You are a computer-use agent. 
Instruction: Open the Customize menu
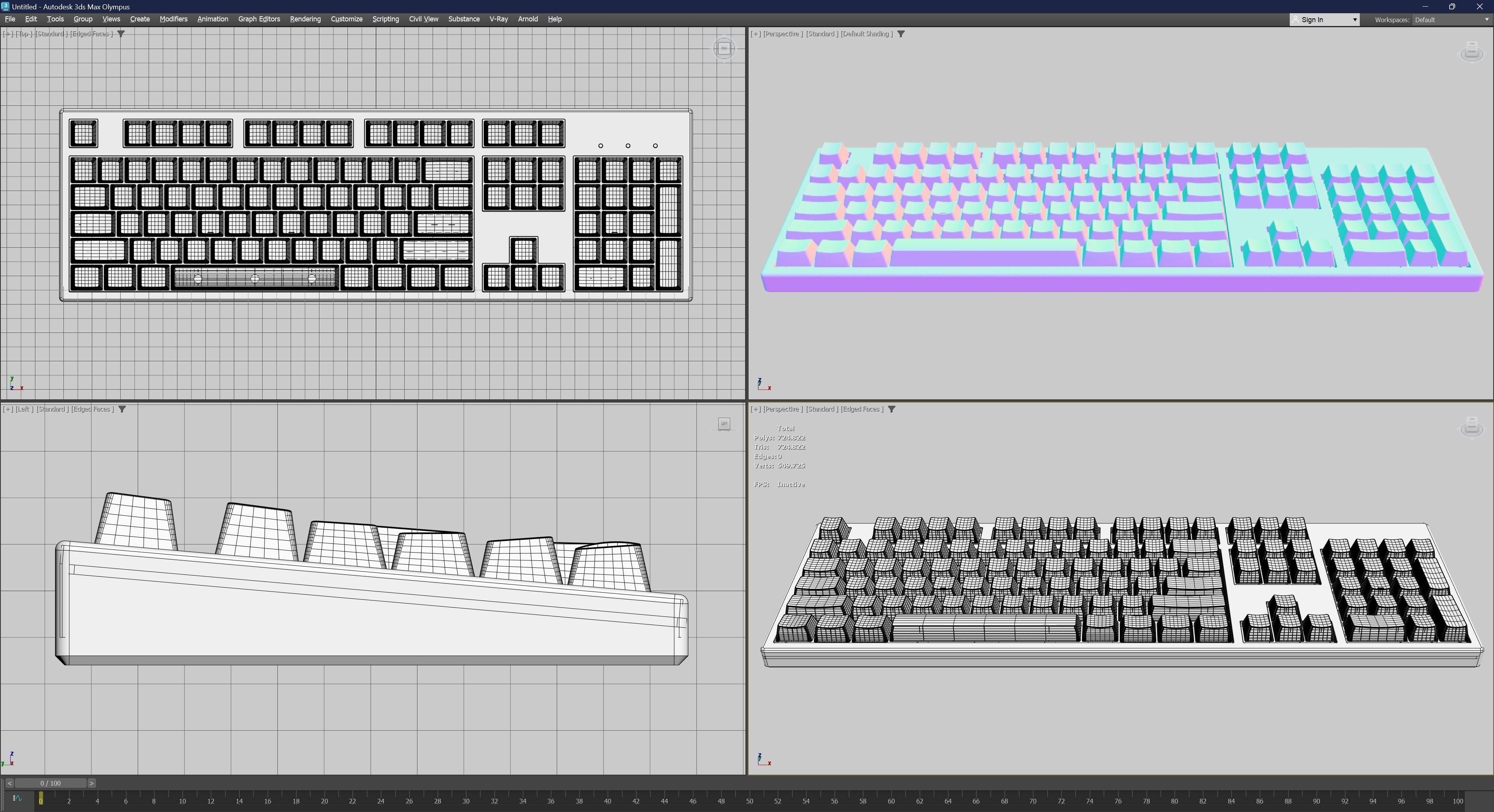pos(346,19)
